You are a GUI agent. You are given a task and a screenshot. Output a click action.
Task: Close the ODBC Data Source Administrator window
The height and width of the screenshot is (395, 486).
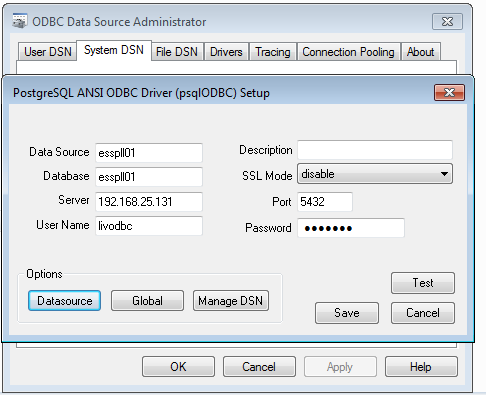coord(447,22)
